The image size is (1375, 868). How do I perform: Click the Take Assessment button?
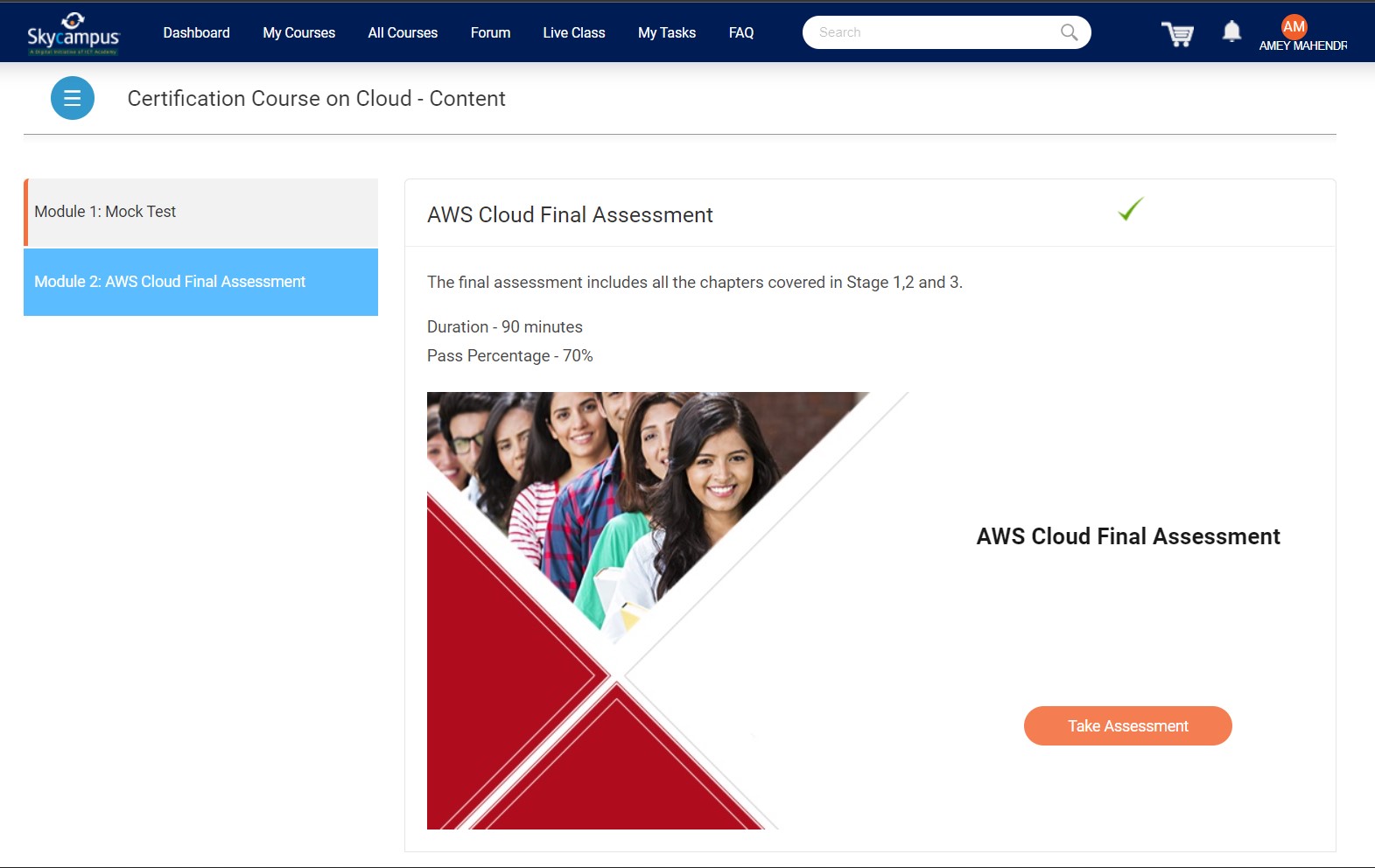(x=1127, y=725)
